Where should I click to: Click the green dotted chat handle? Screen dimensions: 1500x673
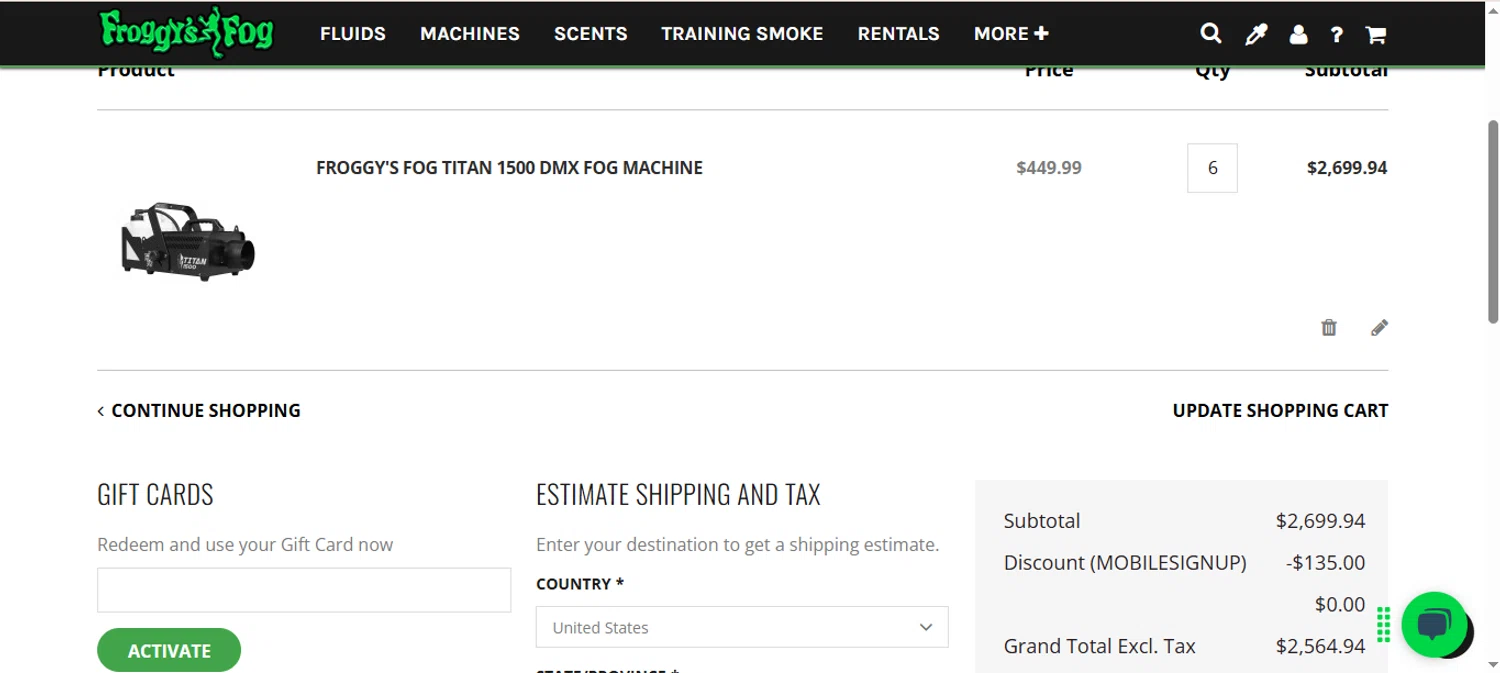[x=1384, y=624]
